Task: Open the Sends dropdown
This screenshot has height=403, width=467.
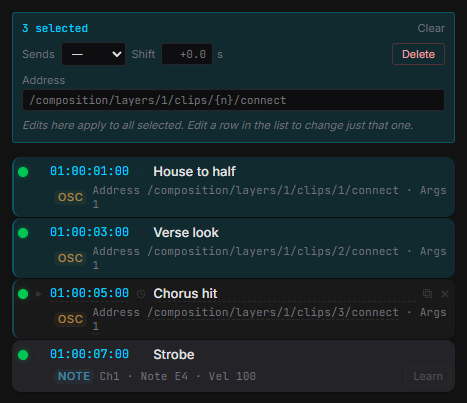Action: point(93,54)
